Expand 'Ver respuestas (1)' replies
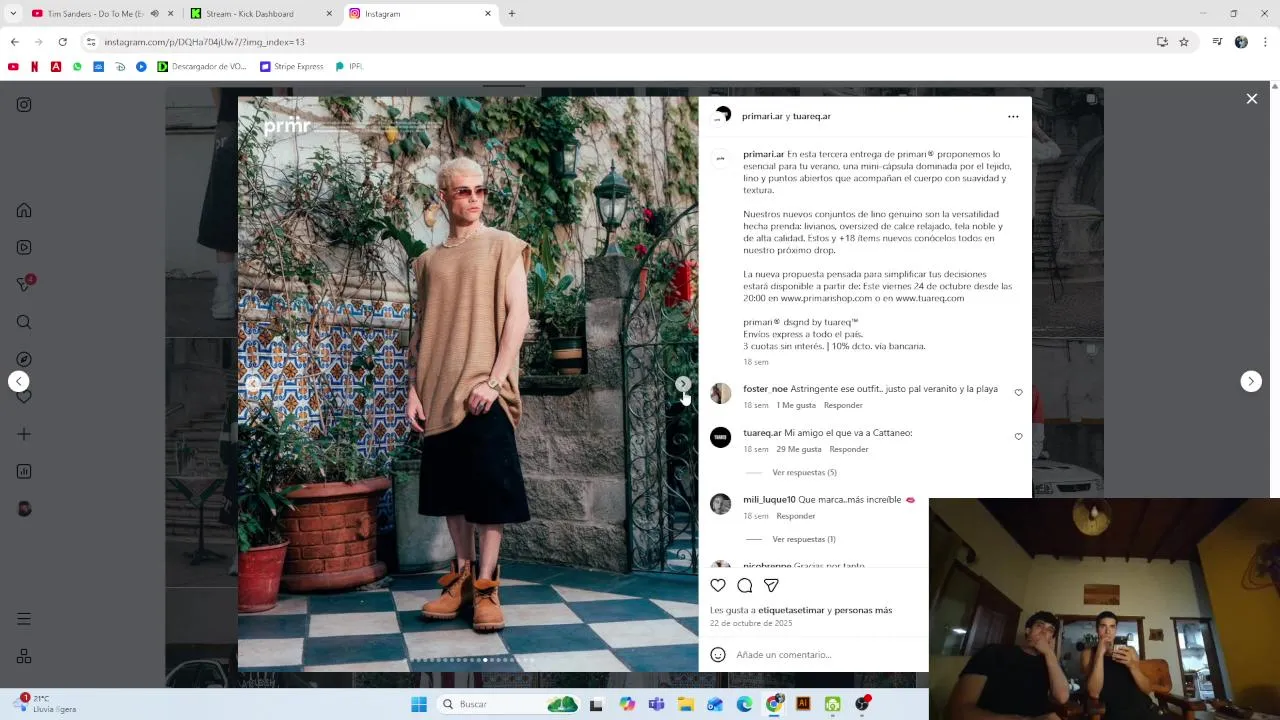 tap(804, 539)
